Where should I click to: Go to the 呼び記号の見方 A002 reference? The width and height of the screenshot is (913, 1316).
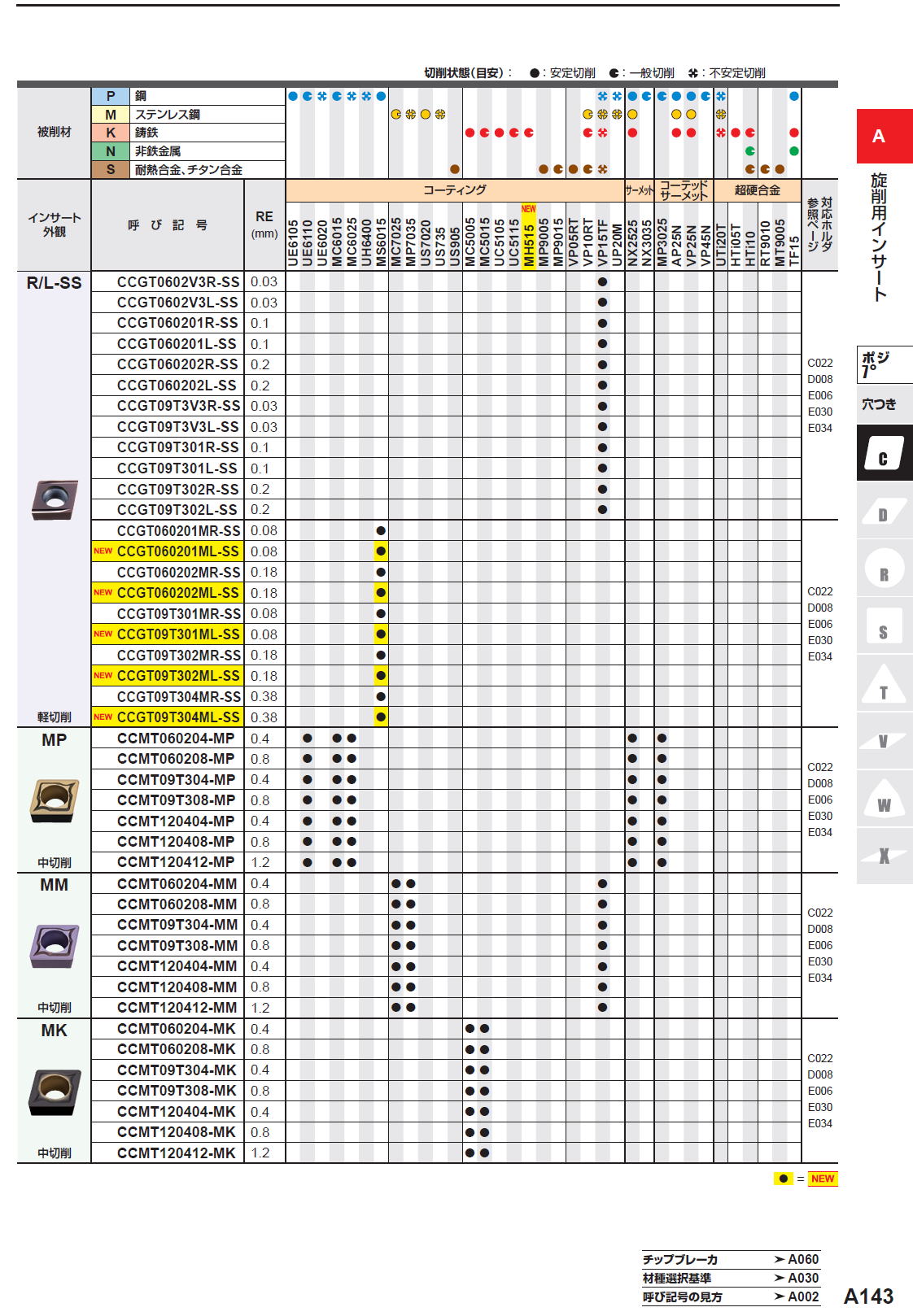coord(731,1296)
